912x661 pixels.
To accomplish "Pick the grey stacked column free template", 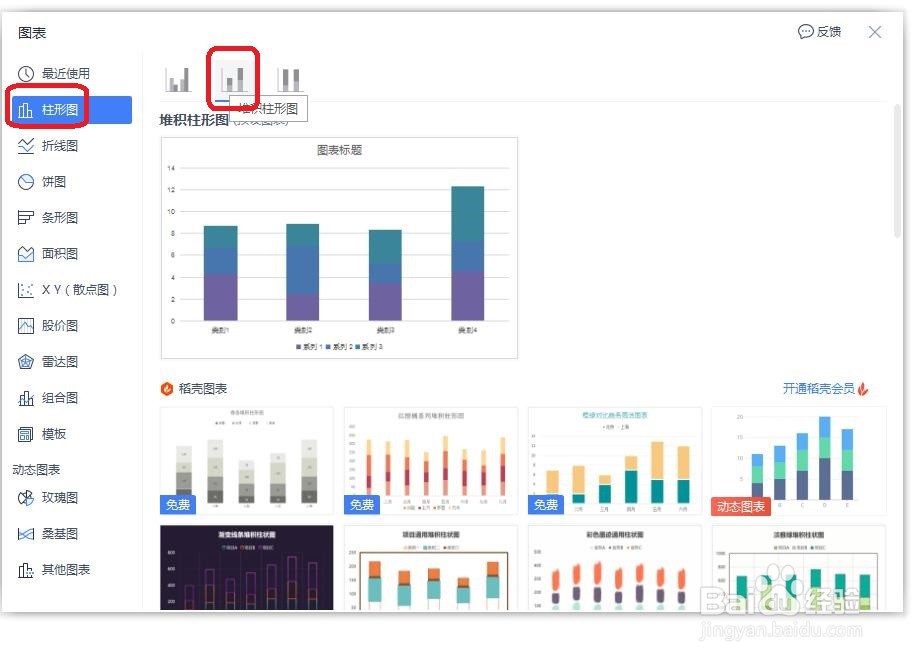I will pyautogui.click(x=247, y=461).
